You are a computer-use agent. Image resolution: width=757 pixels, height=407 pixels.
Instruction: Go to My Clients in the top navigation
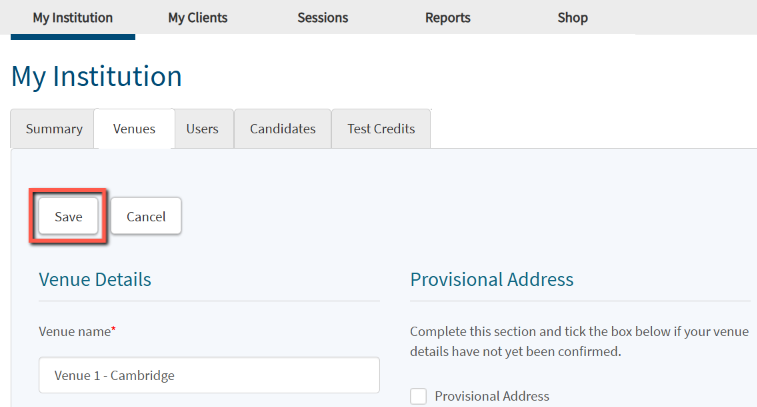[x=197, y=18]
